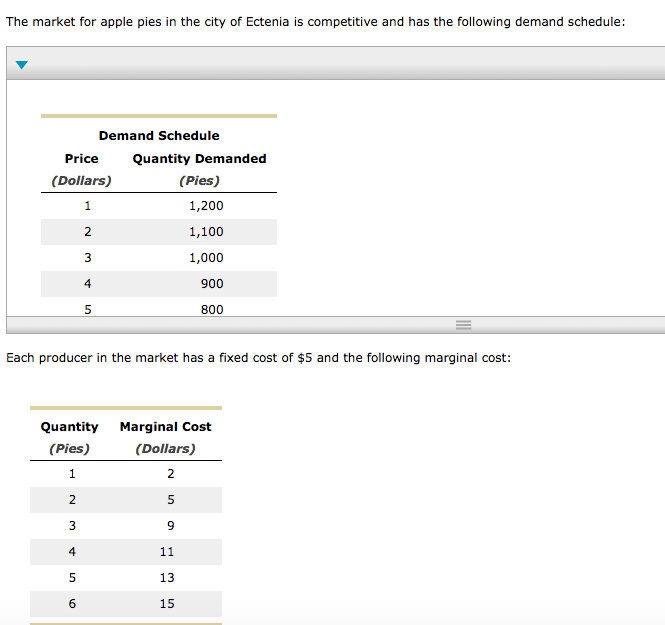Select the 1,000 quantity demanded cell
The height and width of the screenshot is (625, 665).
(x=206, y=257)
